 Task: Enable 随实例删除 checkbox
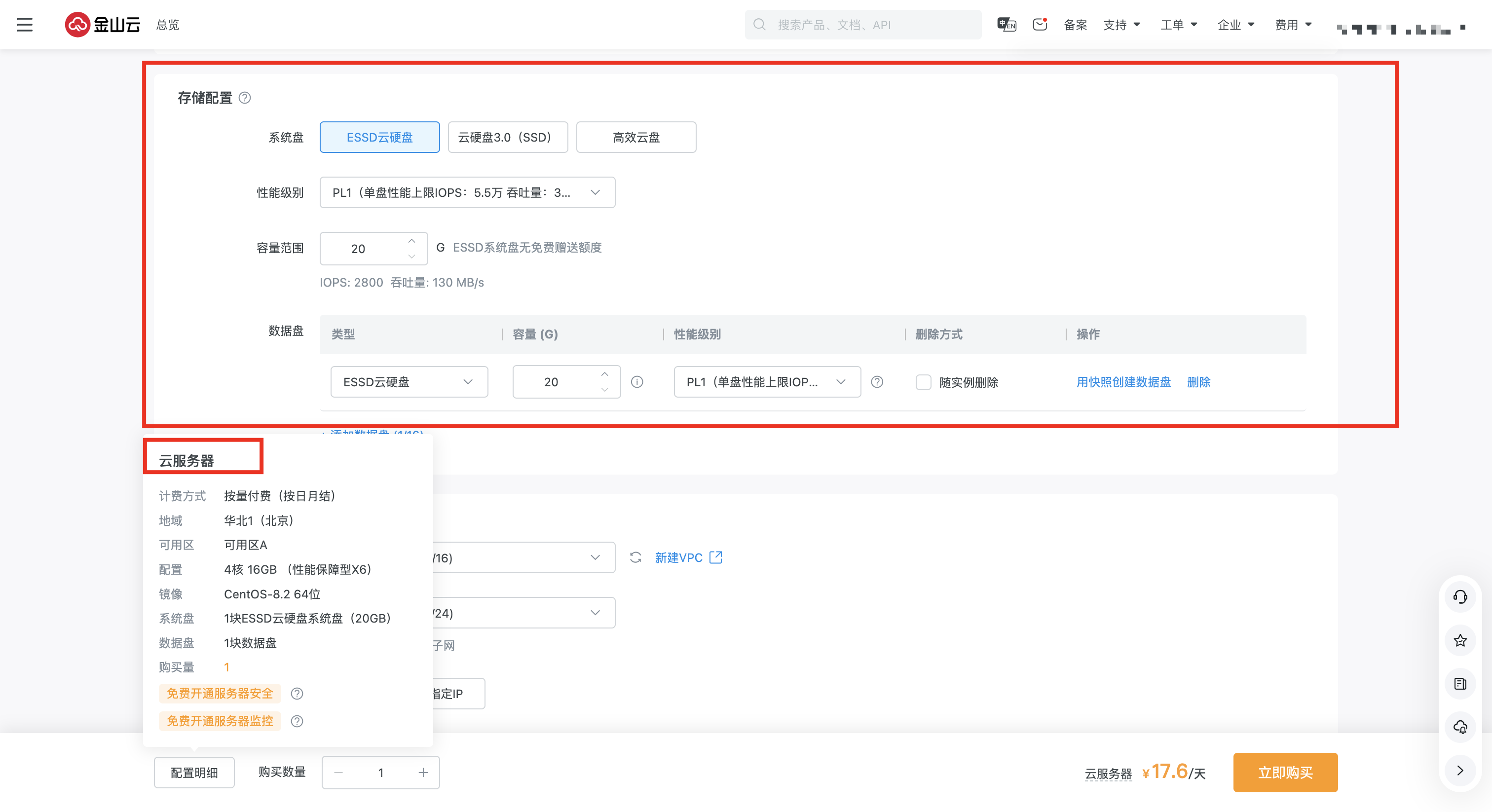click(x=923, y=382)
